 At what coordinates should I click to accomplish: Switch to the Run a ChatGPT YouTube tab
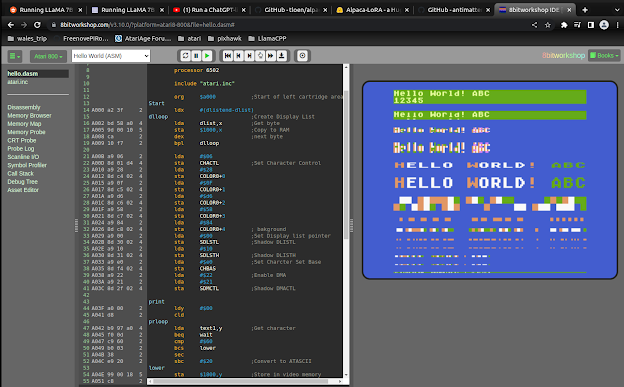[x=209, y=10]
